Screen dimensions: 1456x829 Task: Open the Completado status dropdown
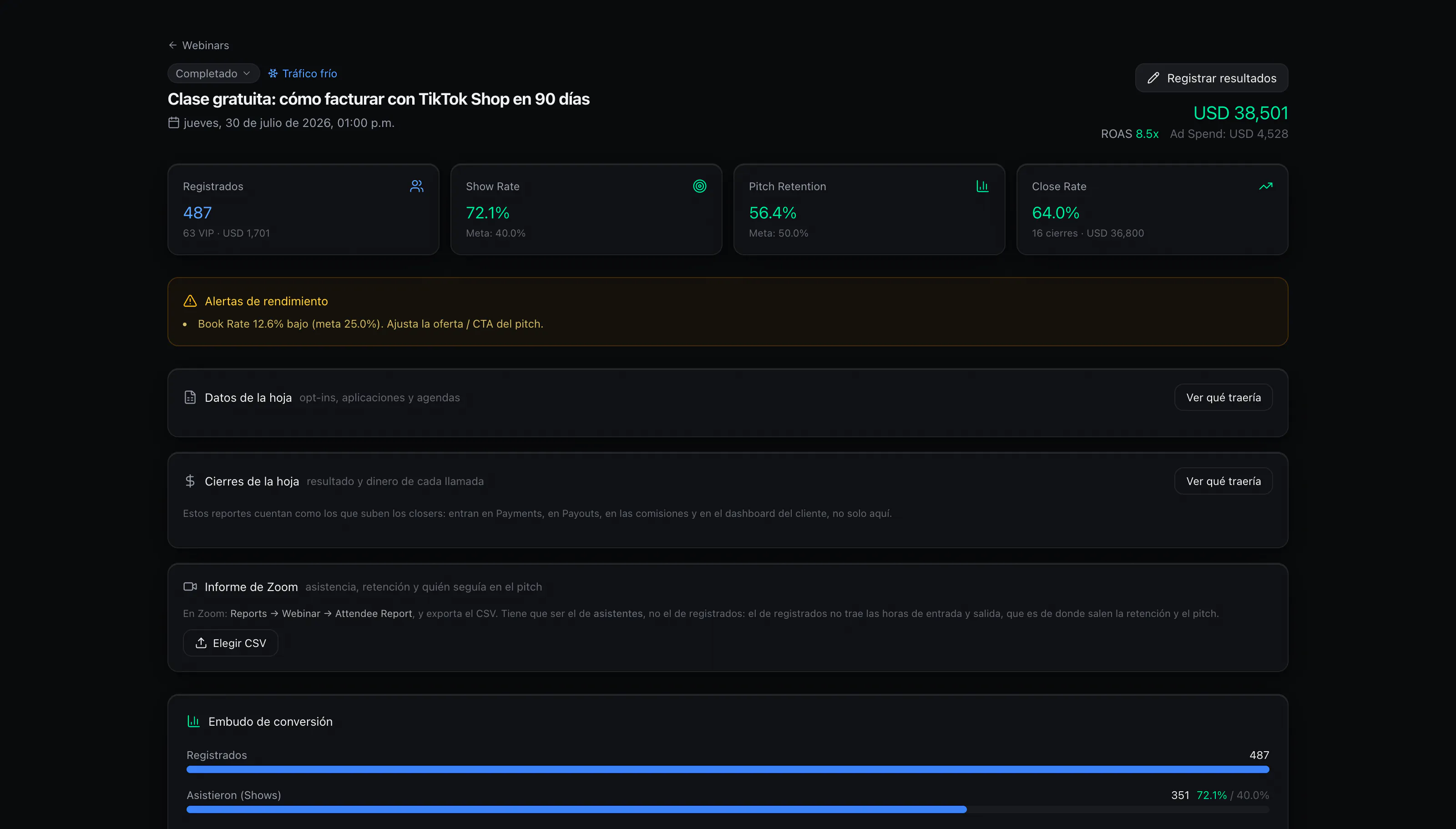213,73
